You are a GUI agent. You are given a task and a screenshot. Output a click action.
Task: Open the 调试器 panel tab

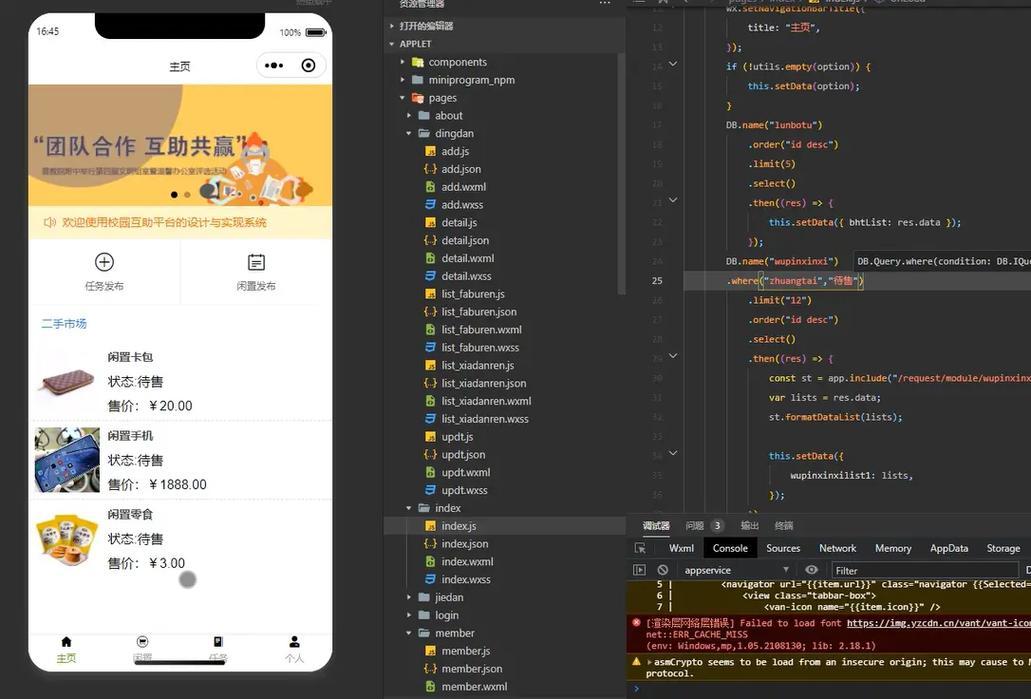pyautogui.click(x=656, y=525)
